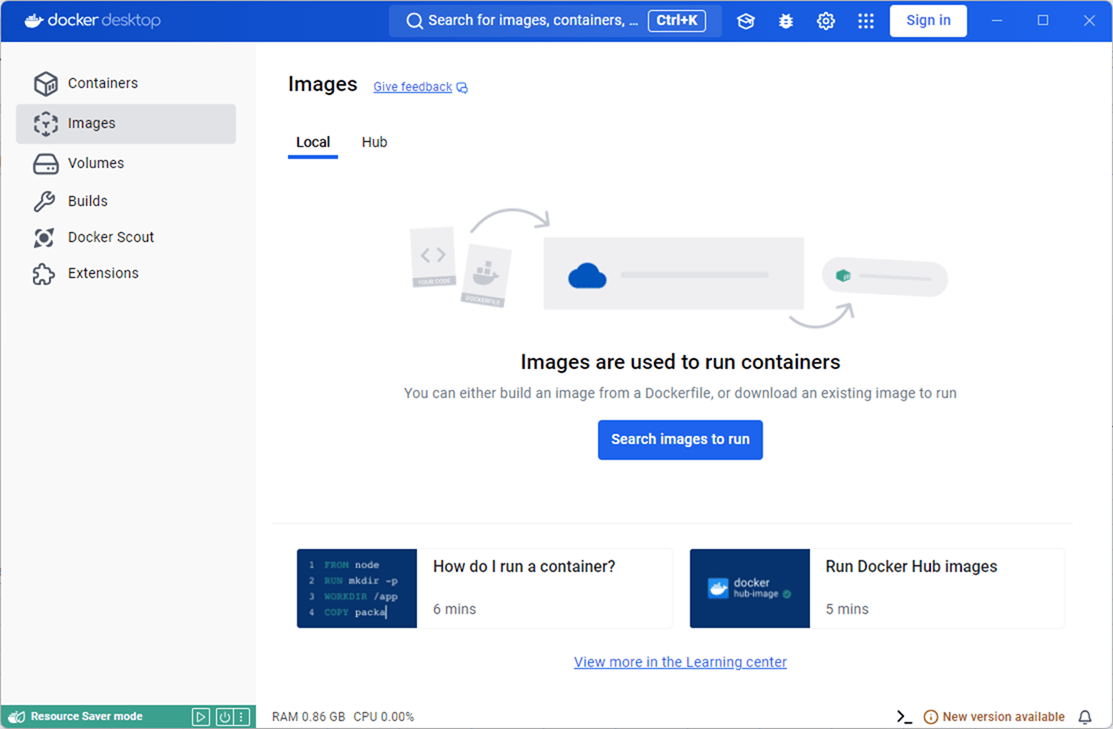Resume Docker engine with the play button

[201, 717]
